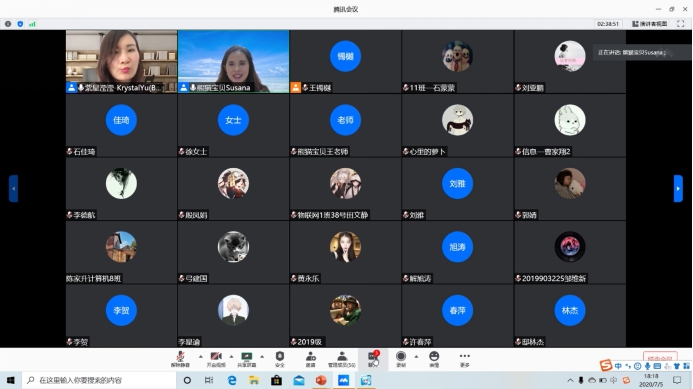Click the End Meeting button
The height and width of the screenshot is (389, 693).
pyautogui.click(x=660, y=357)
